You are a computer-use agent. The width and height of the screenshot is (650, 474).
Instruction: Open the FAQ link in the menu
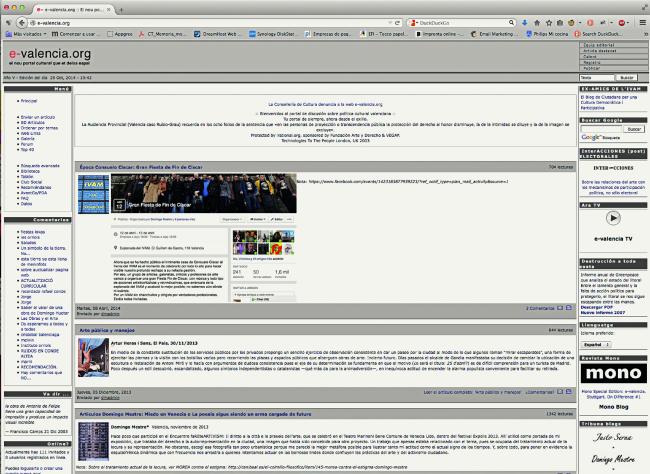click(x=25, y=198)
